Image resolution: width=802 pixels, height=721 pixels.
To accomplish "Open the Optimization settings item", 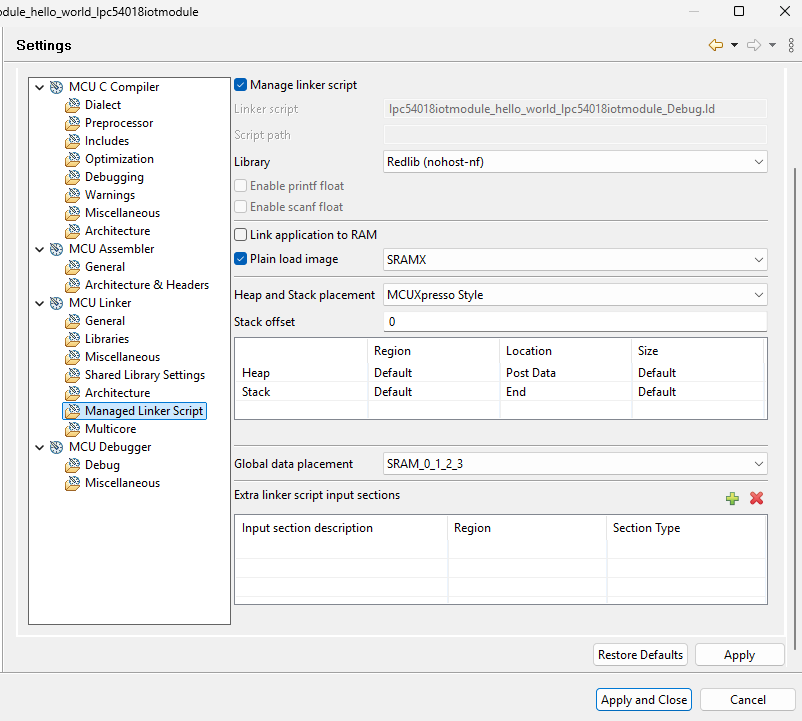I will pos(119,159).
